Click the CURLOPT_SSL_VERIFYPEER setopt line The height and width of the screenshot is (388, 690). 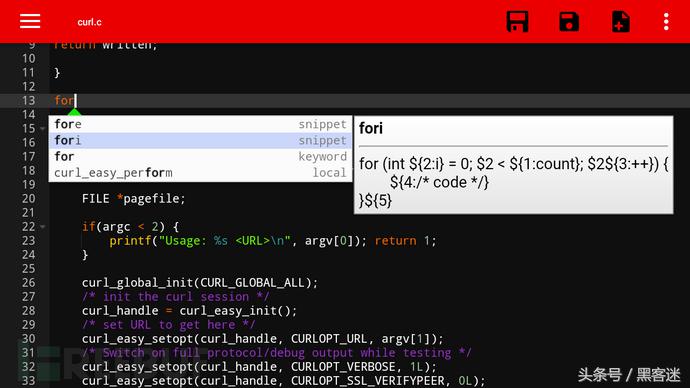click(283, 381)
